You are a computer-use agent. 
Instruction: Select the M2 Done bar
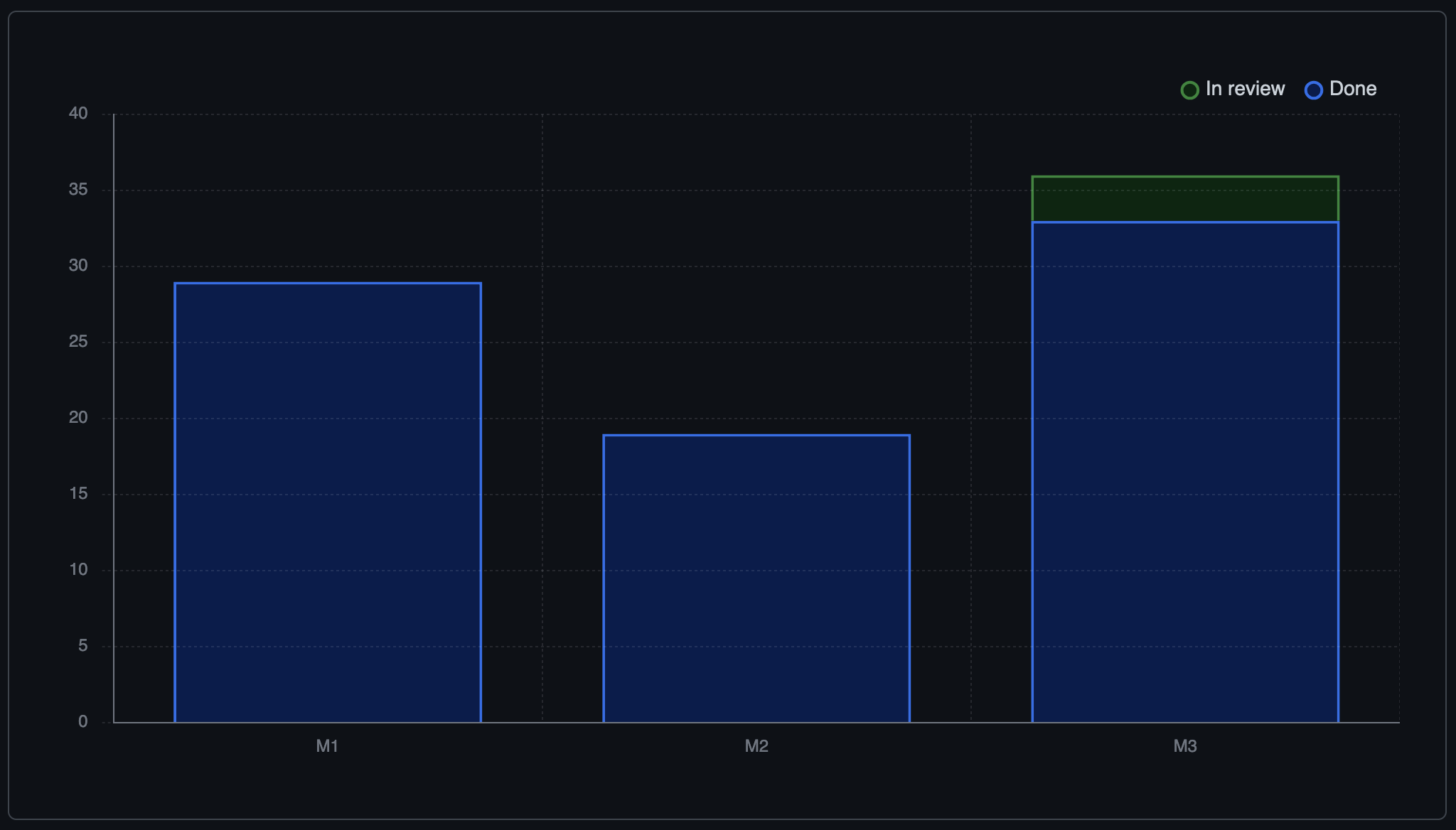pyautogui.click(x=756, y=578)
